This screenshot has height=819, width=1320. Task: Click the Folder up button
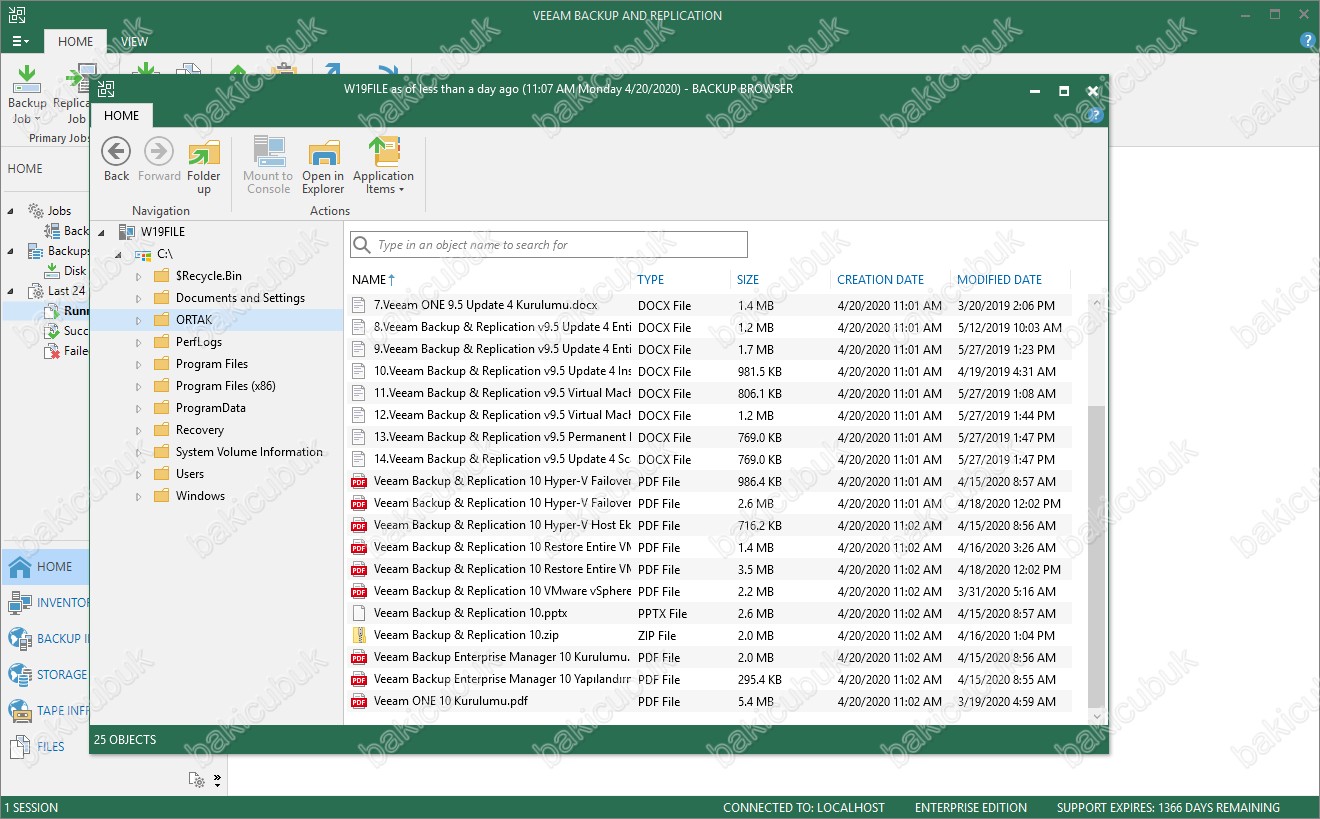pos(204,166)
